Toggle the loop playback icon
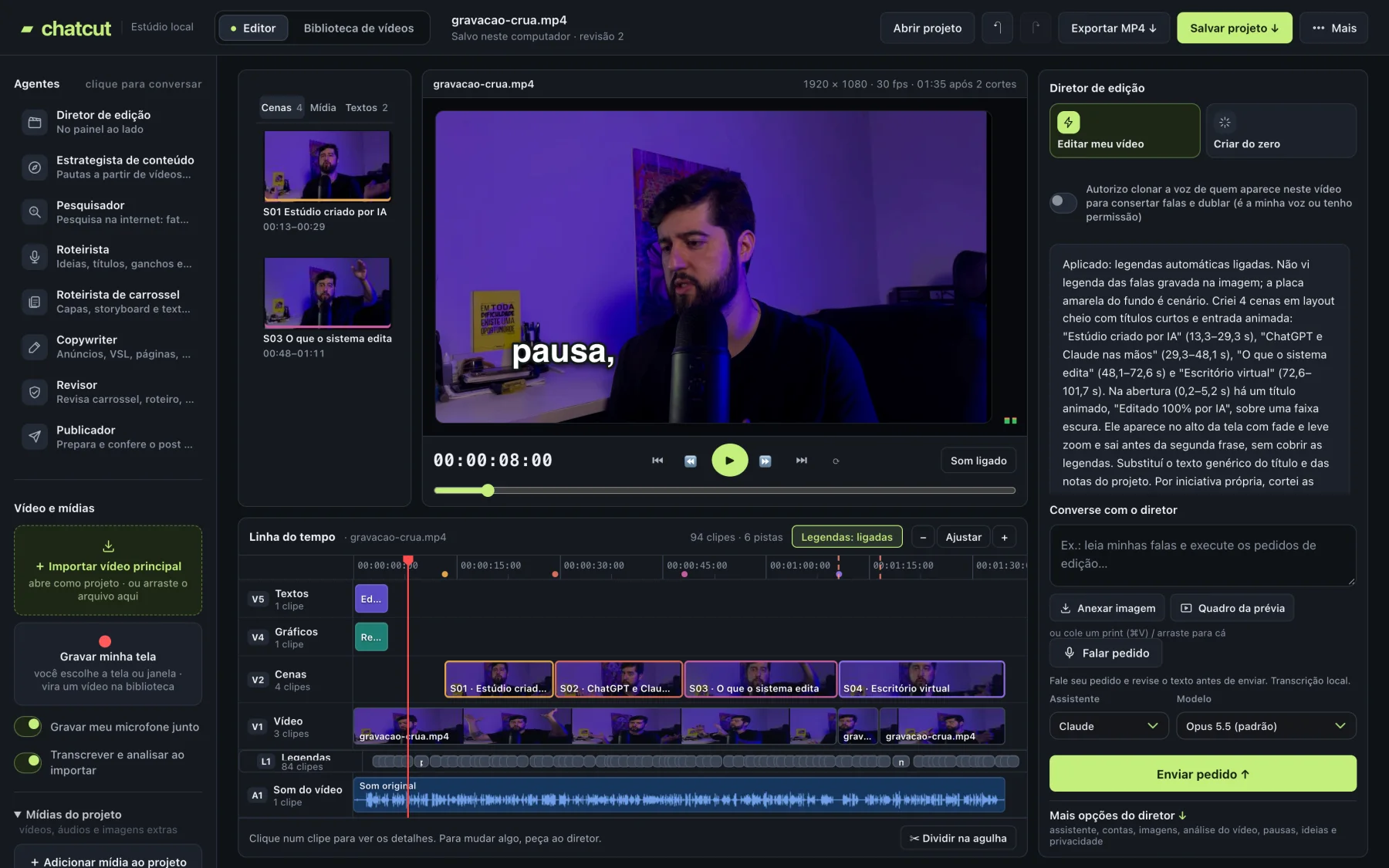 click(836, 461)
